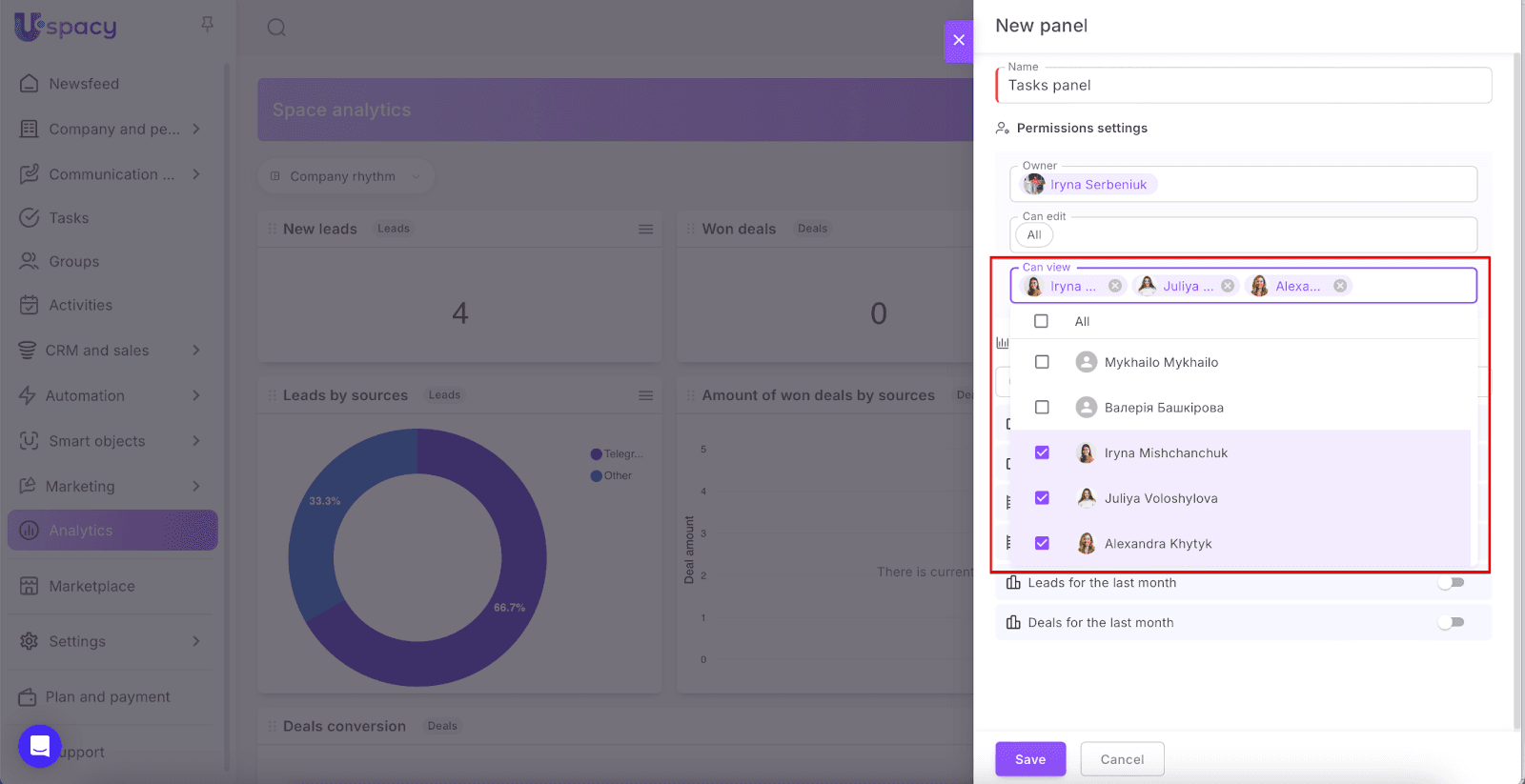
Task: Click the pin sidebar icon
Action: click(x=207, y=24)
